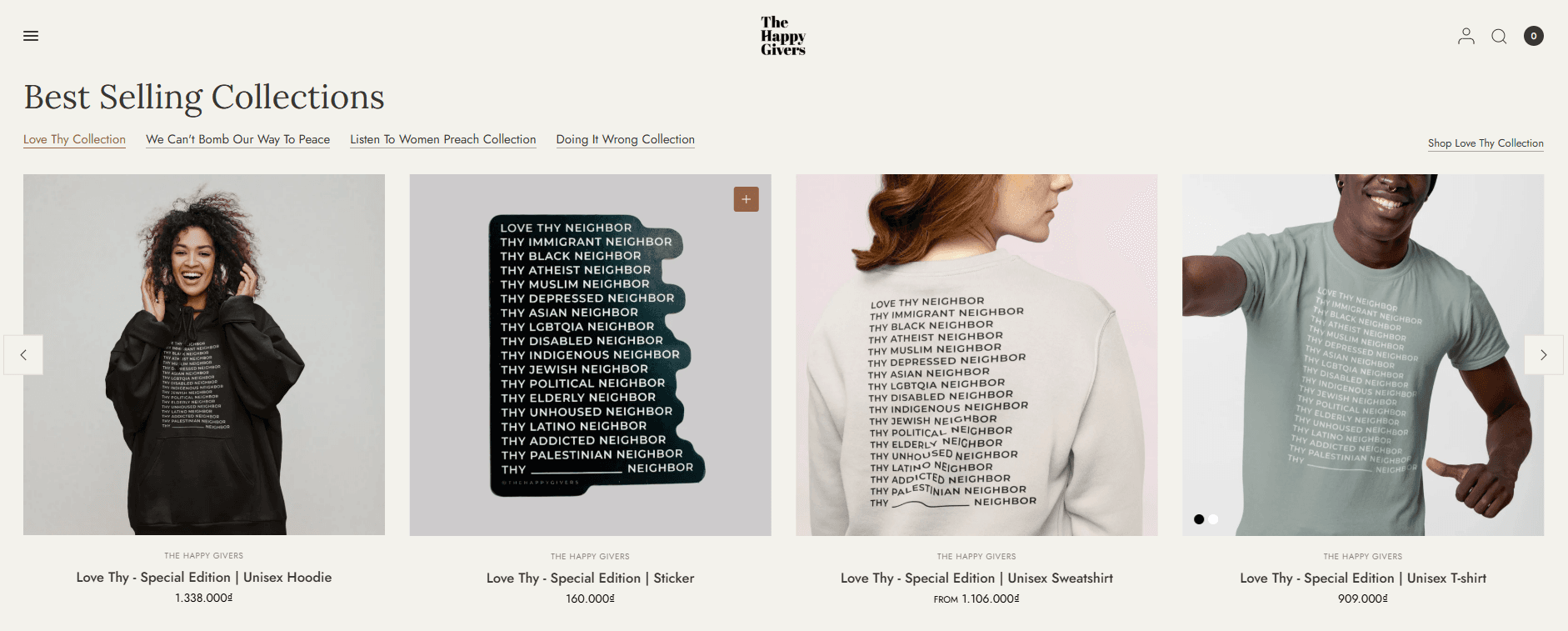1568x631 pixels.
Task: Open Unisex Sweatshirt product title
Action: pos(976,578)
